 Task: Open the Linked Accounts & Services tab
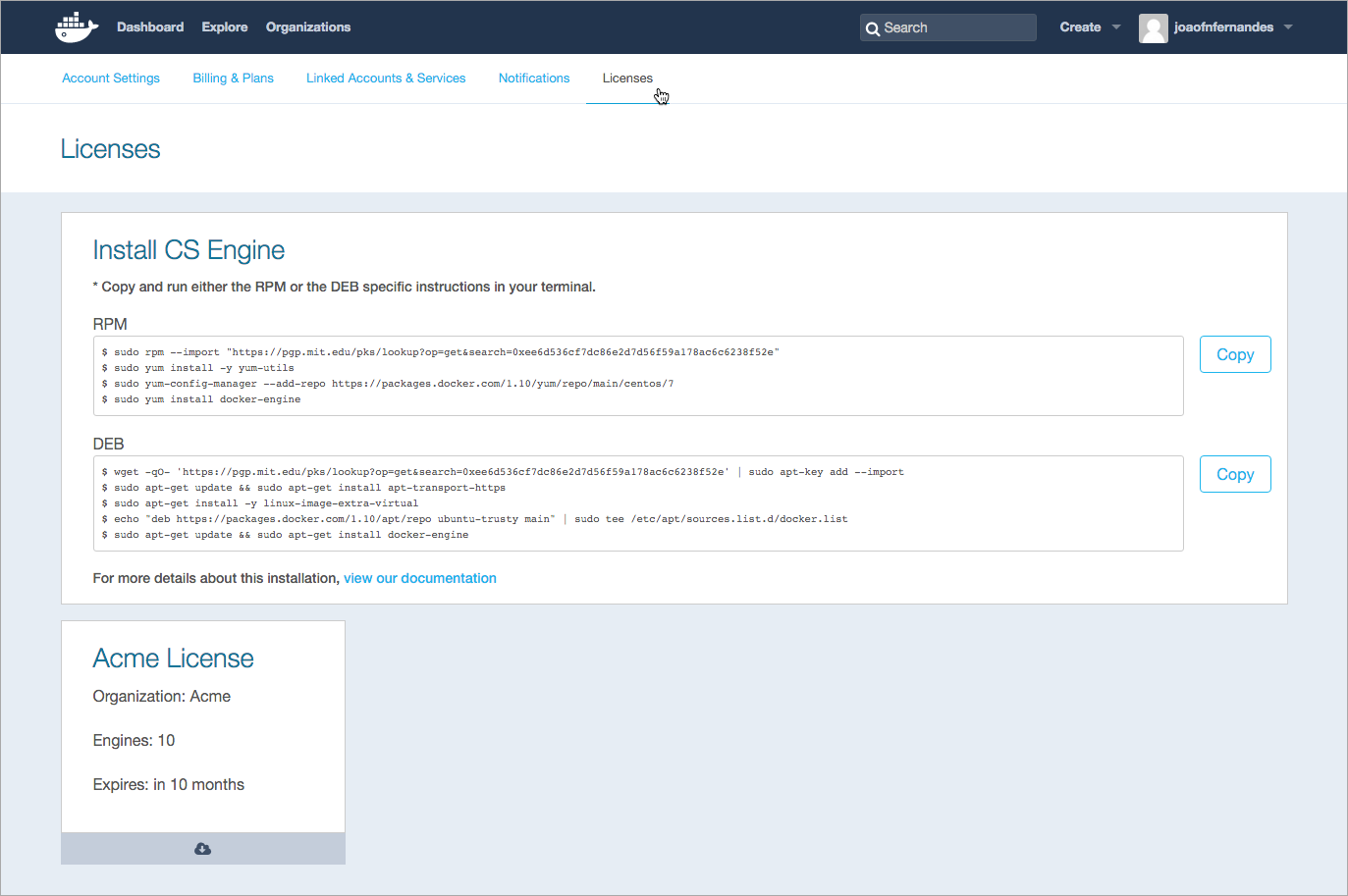coord(386,79)
